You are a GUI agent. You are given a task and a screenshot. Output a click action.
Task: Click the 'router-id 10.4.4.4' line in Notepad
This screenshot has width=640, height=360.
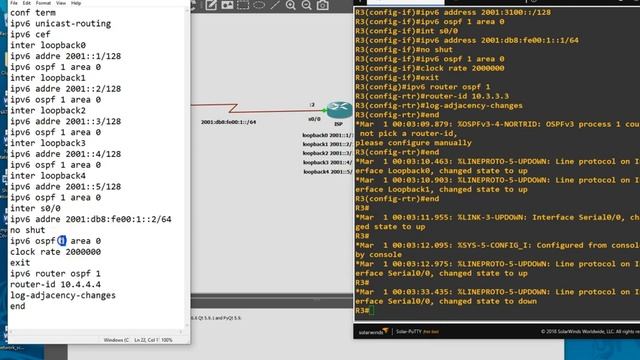(x=55, y=284)
